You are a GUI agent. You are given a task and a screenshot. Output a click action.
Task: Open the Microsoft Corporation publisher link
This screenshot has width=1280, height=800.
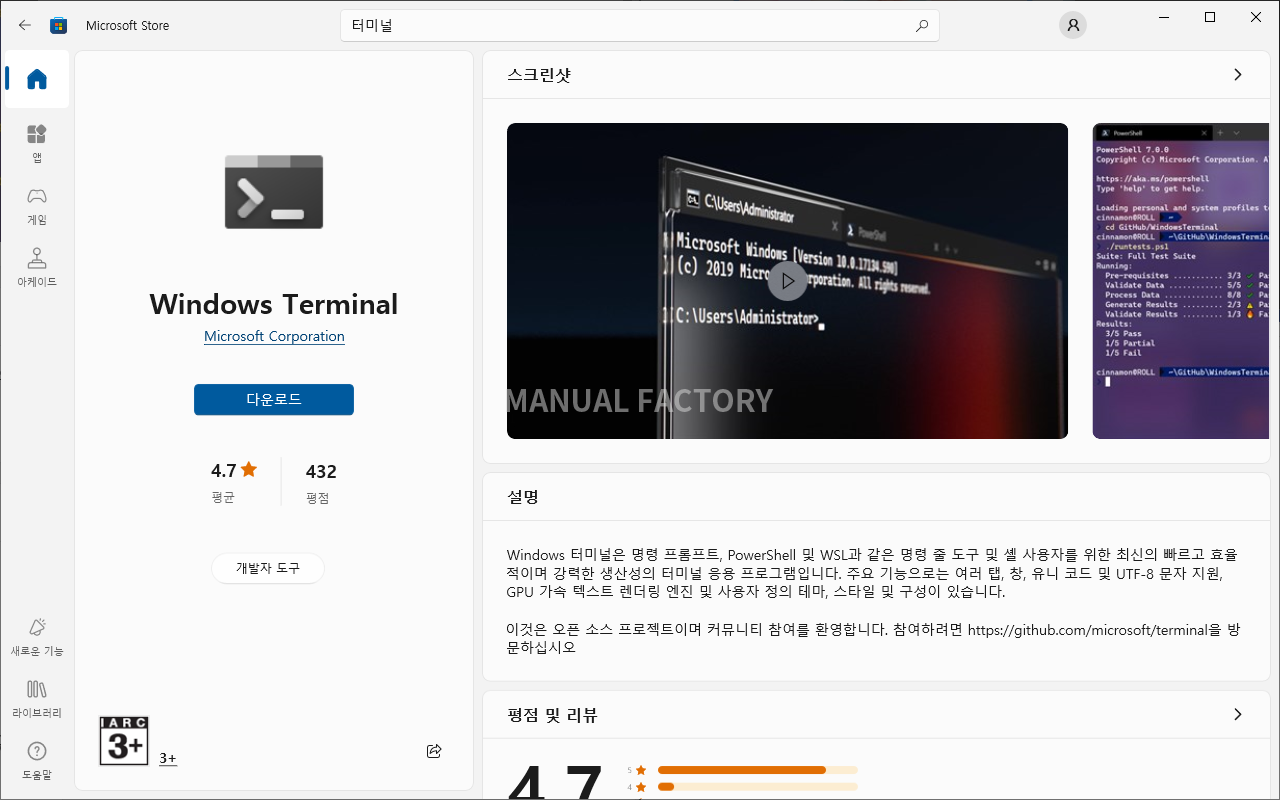[274, 337]
